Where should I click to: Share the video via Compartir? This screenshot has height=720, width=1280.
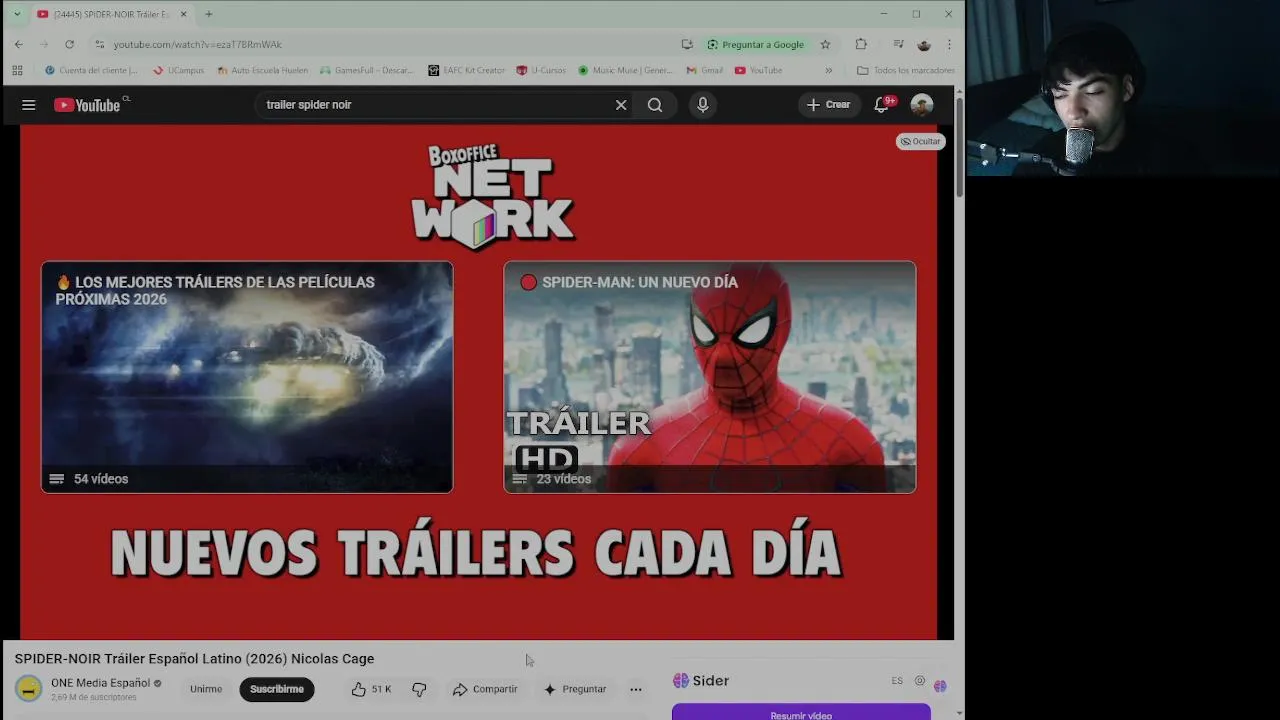pos(485,689)
